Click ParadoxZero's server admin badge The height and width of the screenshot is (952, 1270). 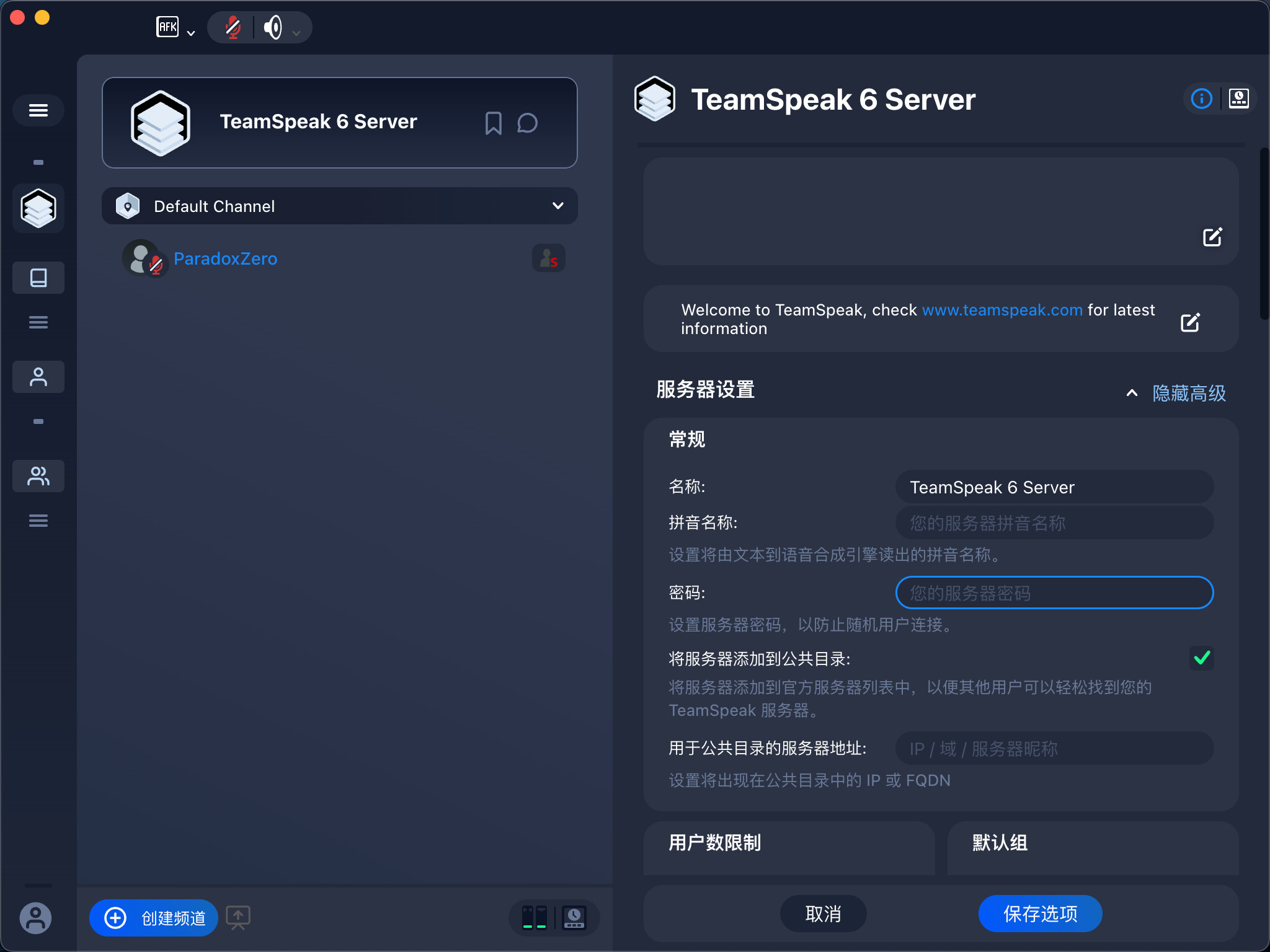pos(549,258)
